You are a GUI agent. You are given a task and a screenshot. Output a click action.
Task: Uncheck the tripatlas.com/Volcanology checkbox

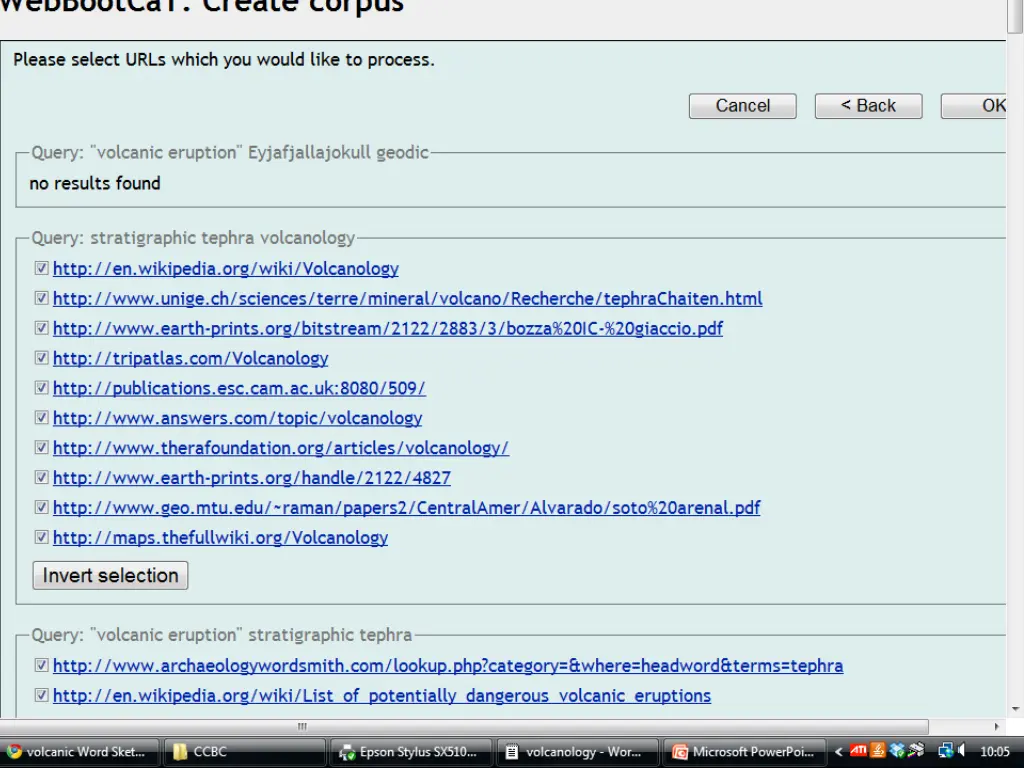coord(41,358)
